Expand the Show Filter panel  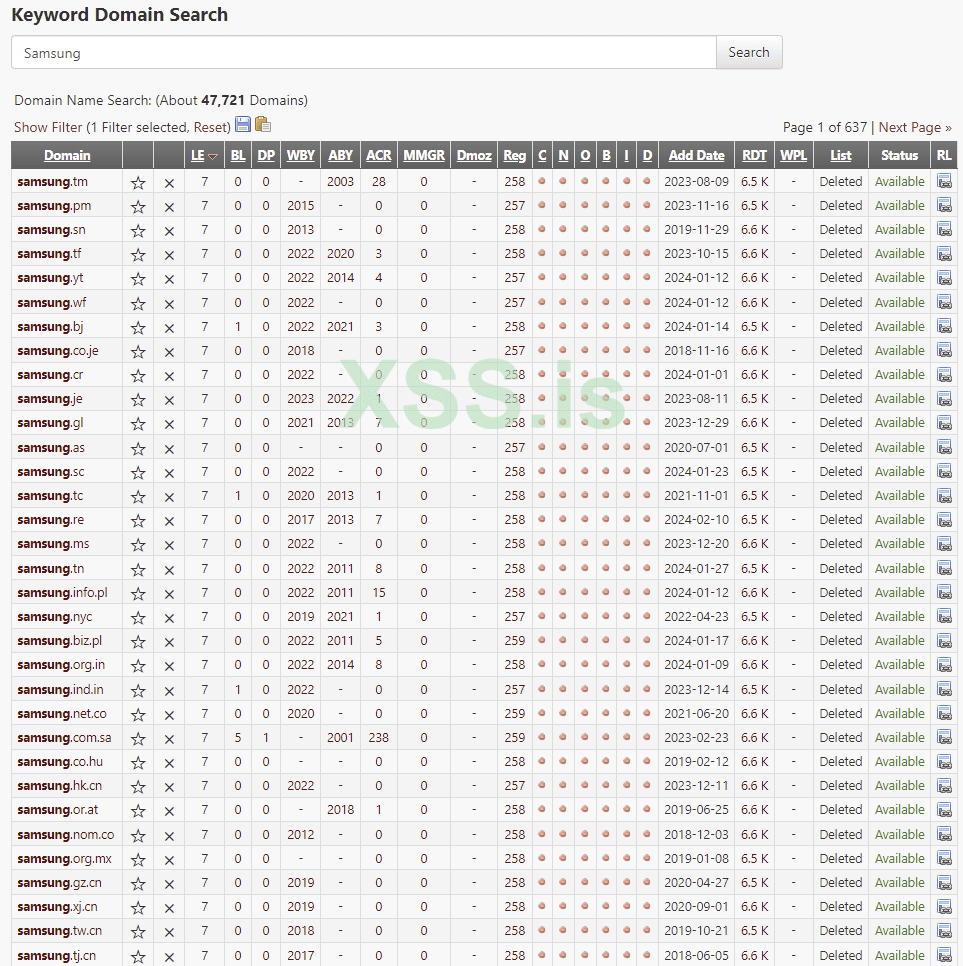coord(48,128)
